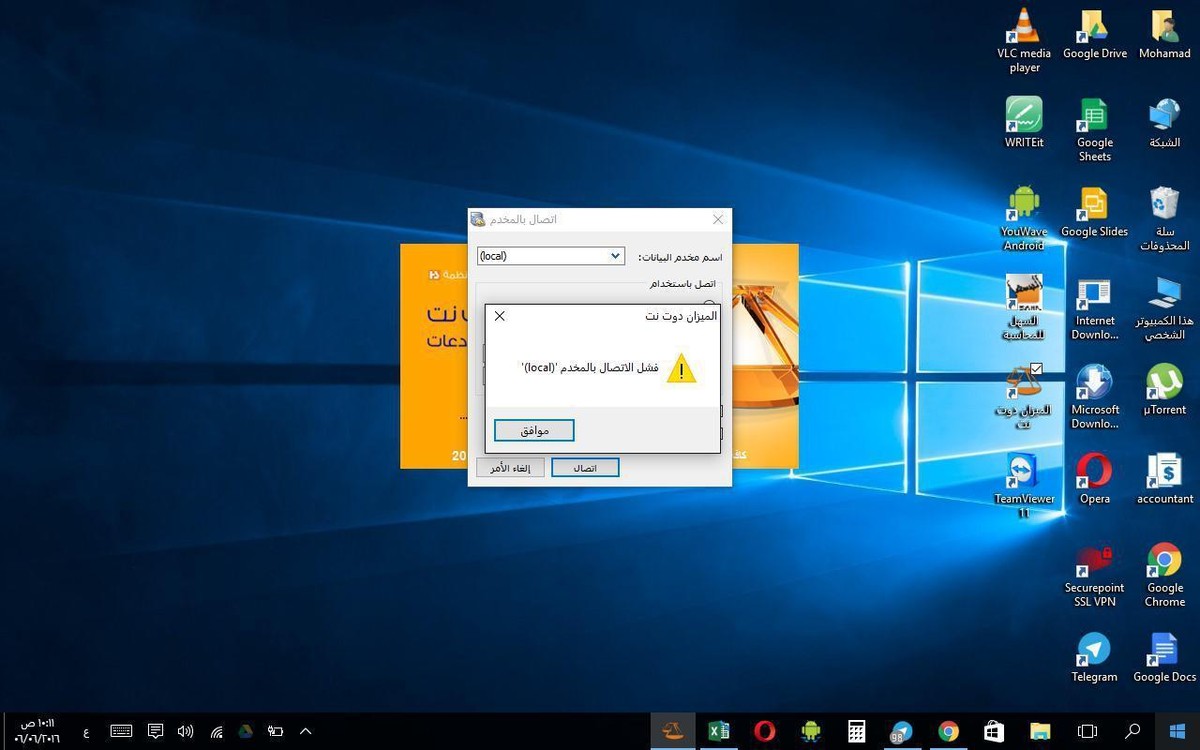
Task: Click the Arabic language indicator ع
Action: pos(86,733)
